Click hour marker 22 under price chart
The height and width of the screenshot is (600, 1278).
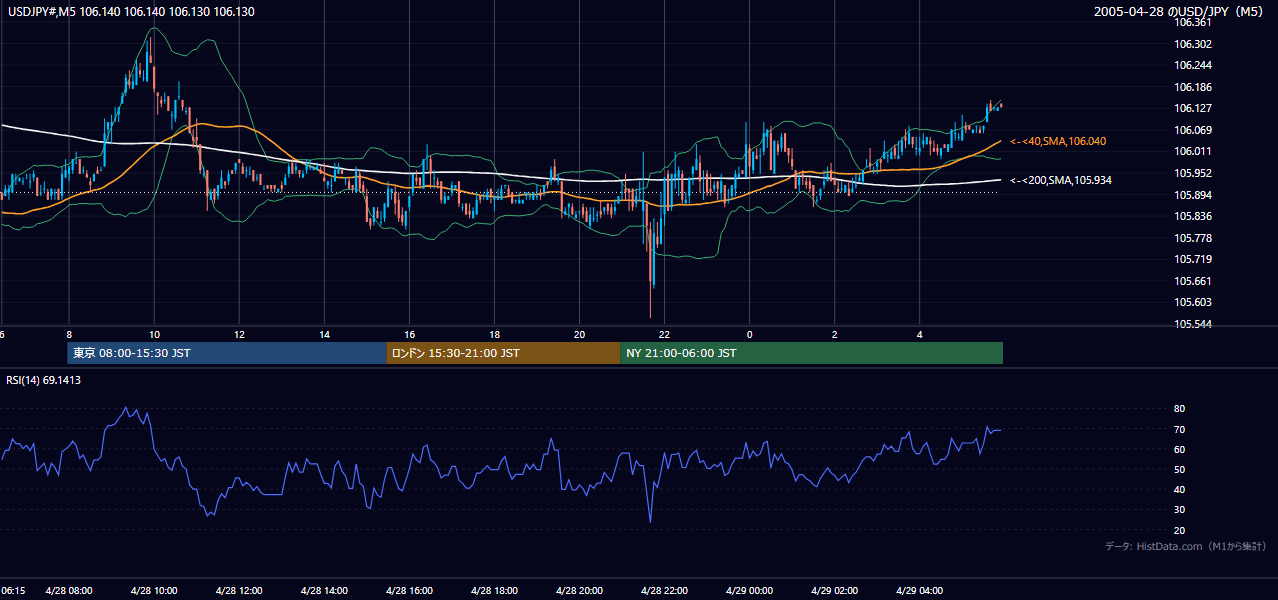[664, 334]
